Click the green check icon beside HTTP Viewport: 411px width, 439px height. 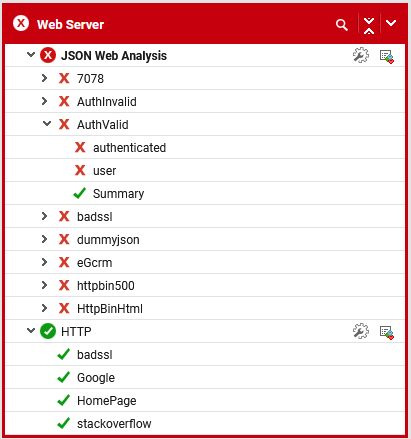(48, 331)
